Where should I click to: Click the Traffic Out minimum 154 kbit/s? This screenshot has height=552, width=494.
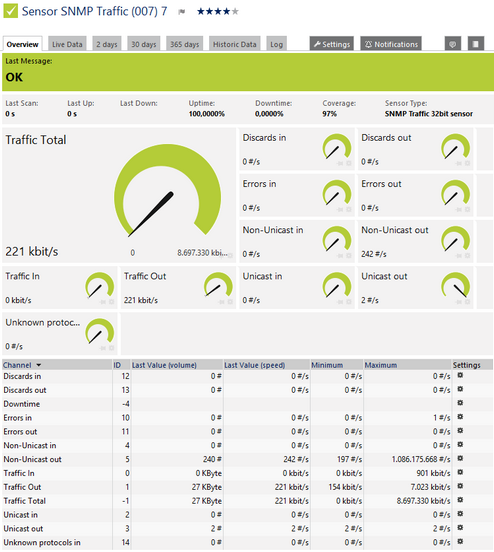click(345, 487)
